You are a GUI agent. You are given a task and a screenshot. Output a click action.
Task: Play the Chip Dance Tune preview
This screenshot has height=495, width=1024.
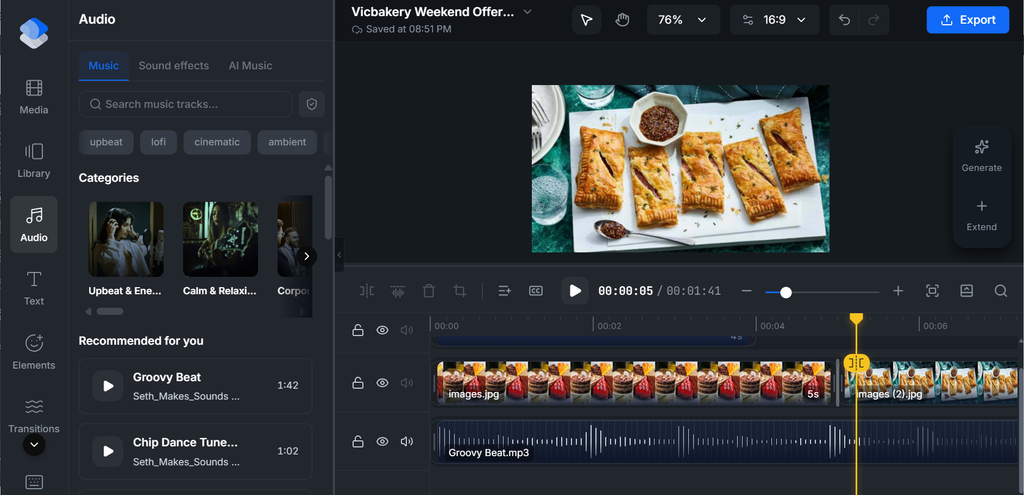point(108,451)
